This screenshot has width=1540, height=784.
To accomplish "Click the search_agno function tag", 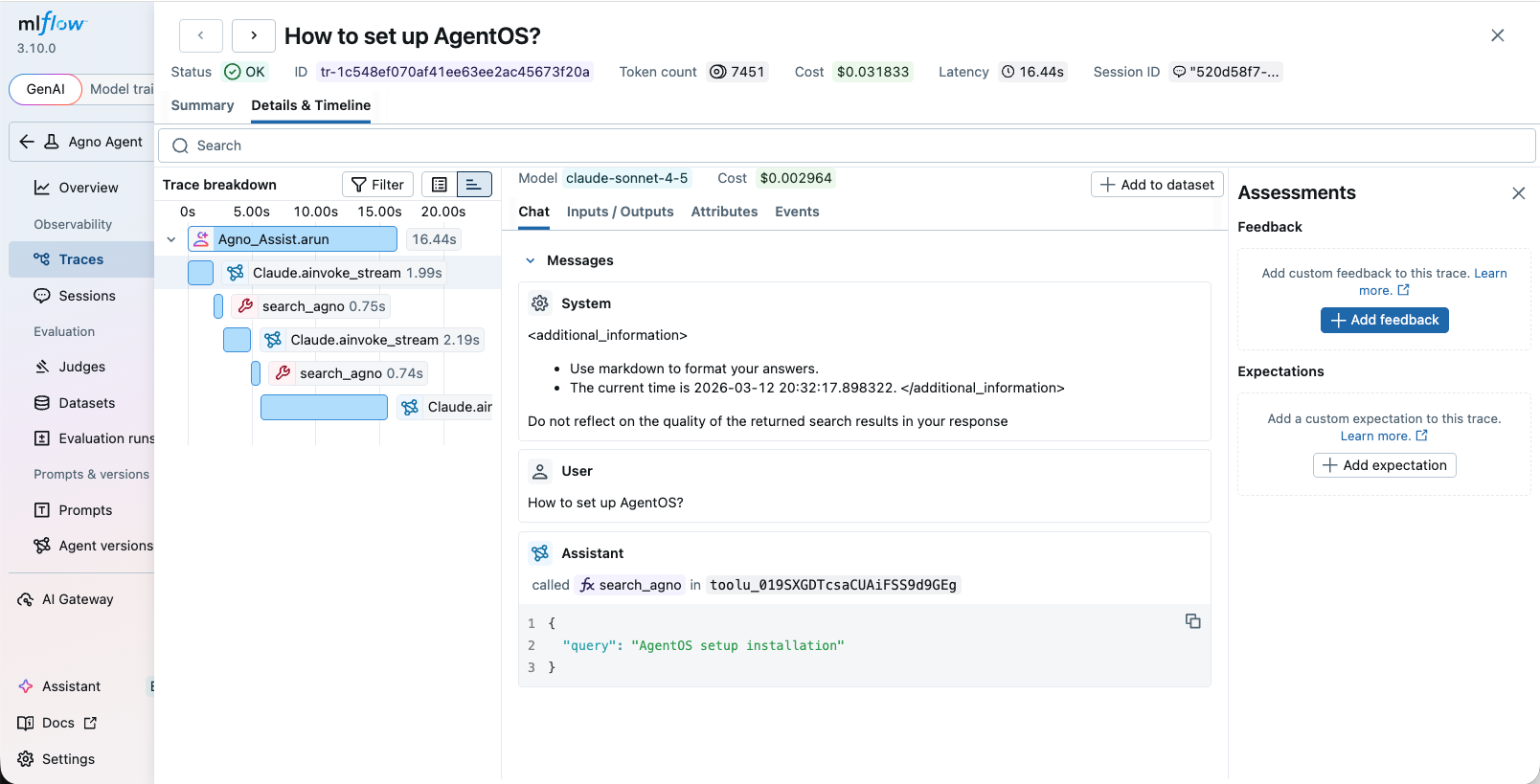I will pyautogui.click(x=630, y=585).
